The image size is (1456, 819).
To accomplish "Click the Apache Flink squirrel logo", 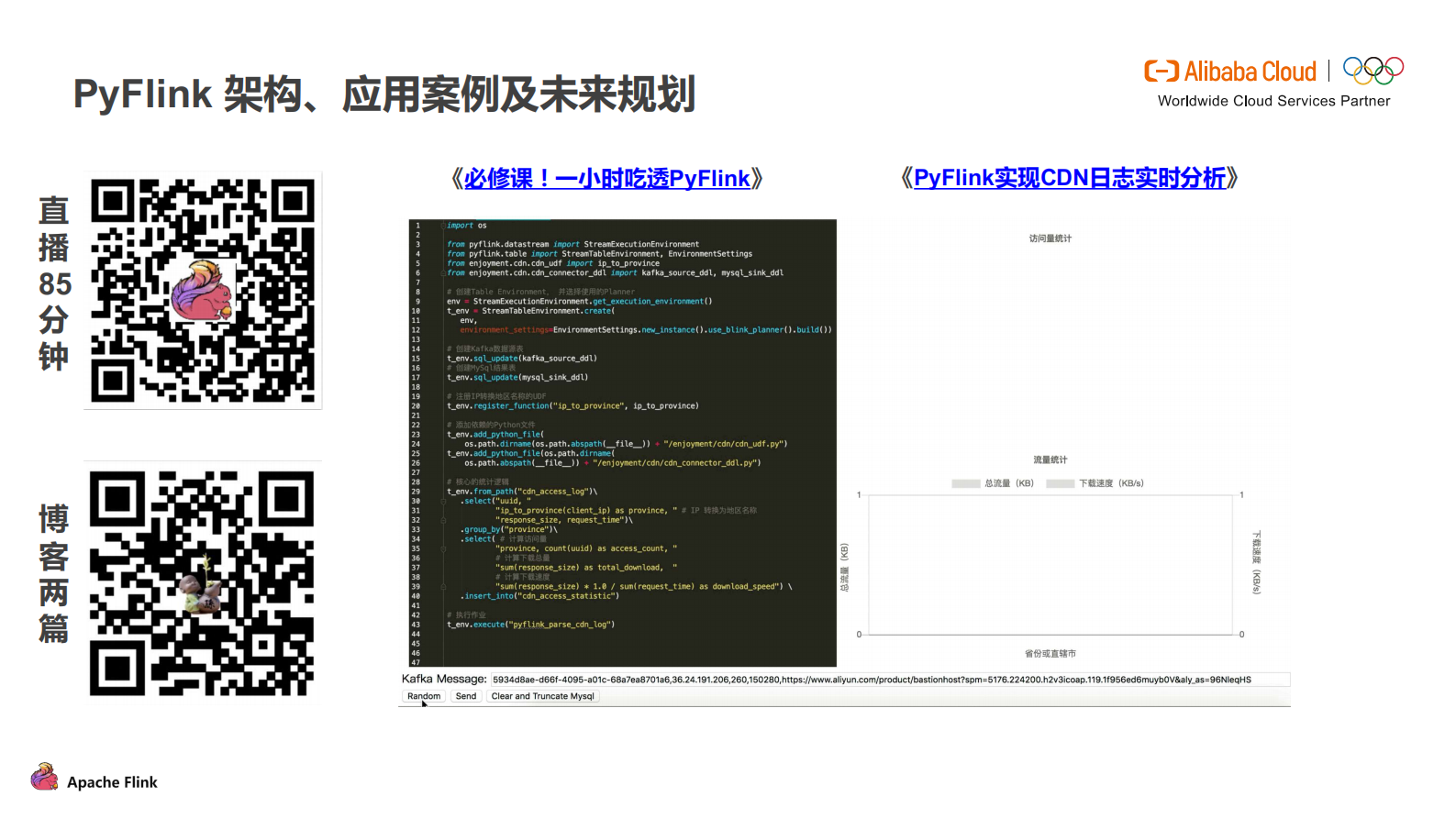I will pos(44,777).
